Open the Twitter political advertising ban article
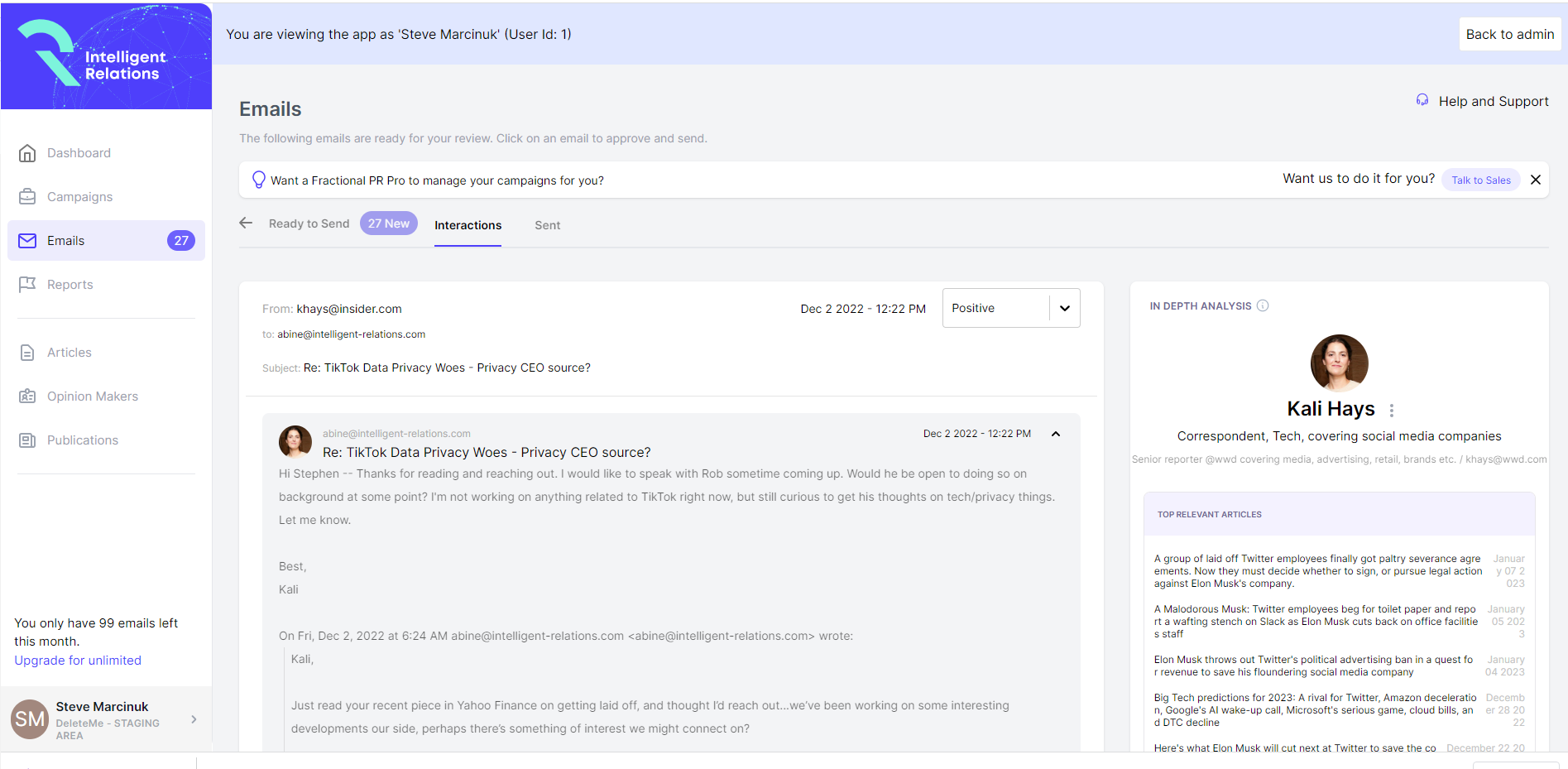The width and height of the screenshot is (1568, 769). [1313, 666]
